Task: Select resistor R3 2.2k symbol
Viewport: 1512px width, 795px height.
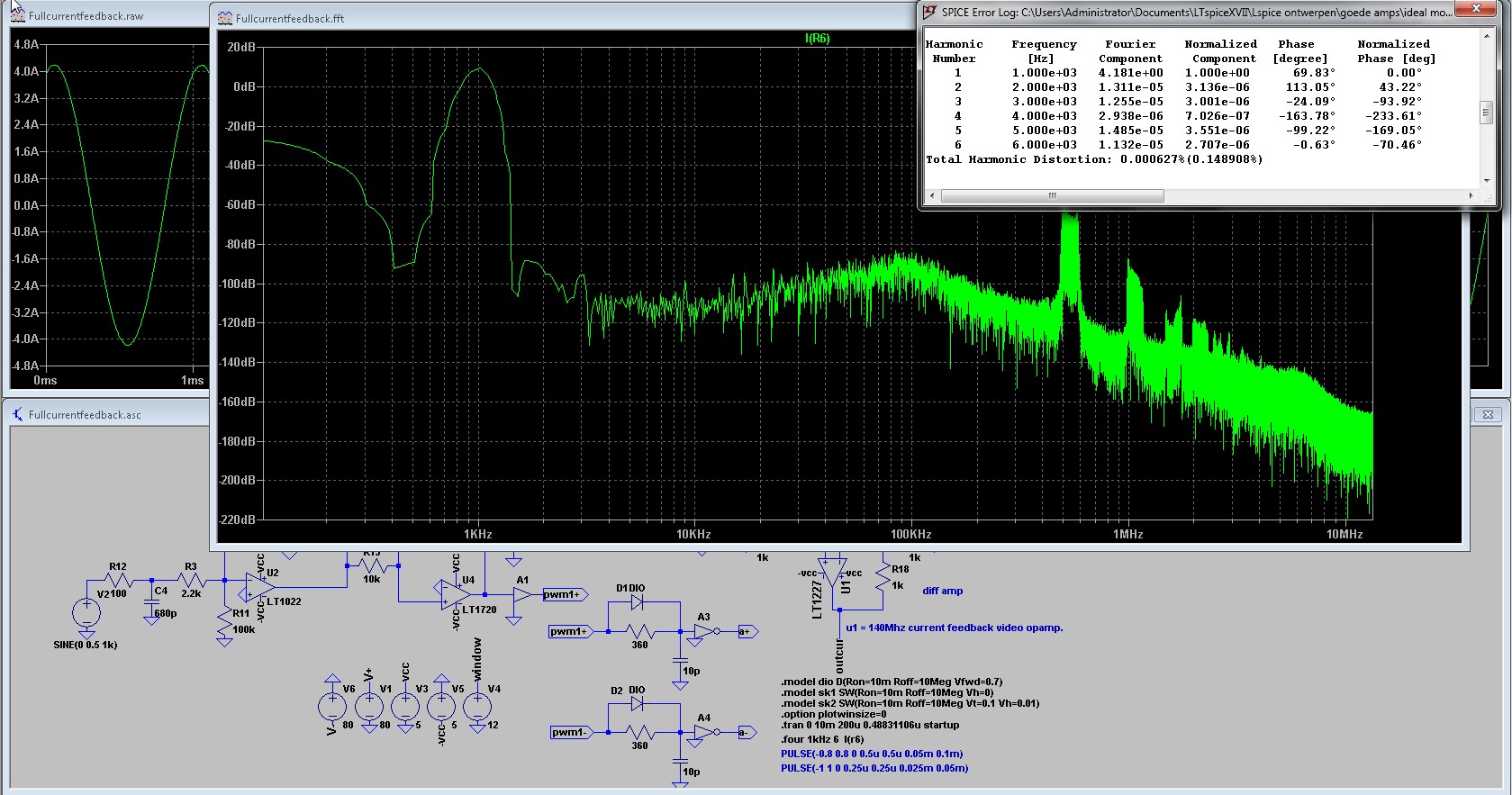Action: pyautogui.click(x=191, y=581)
